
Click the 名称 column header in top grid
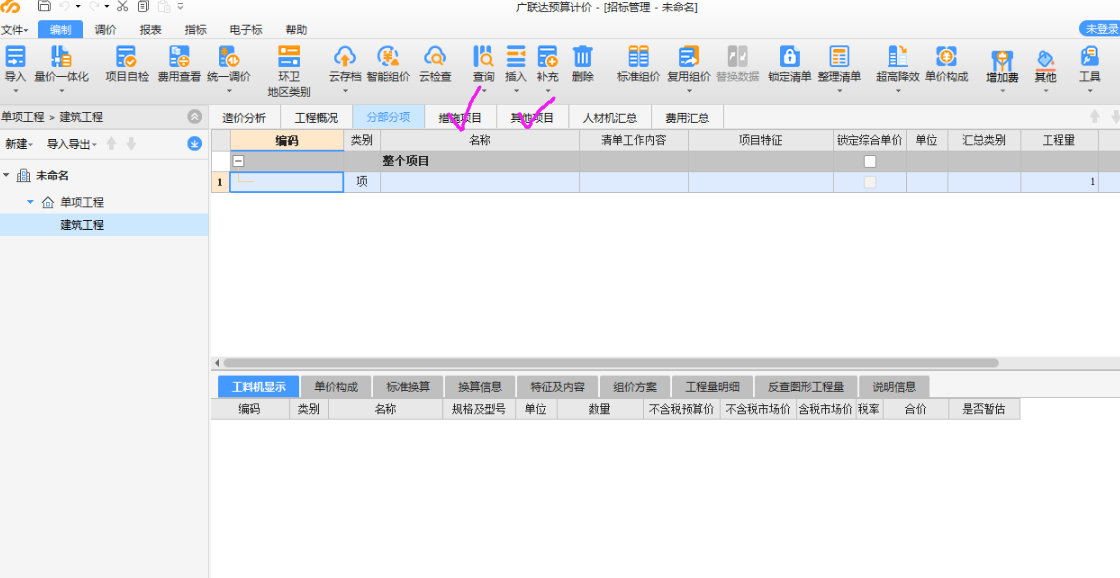[x=480, y=141]
